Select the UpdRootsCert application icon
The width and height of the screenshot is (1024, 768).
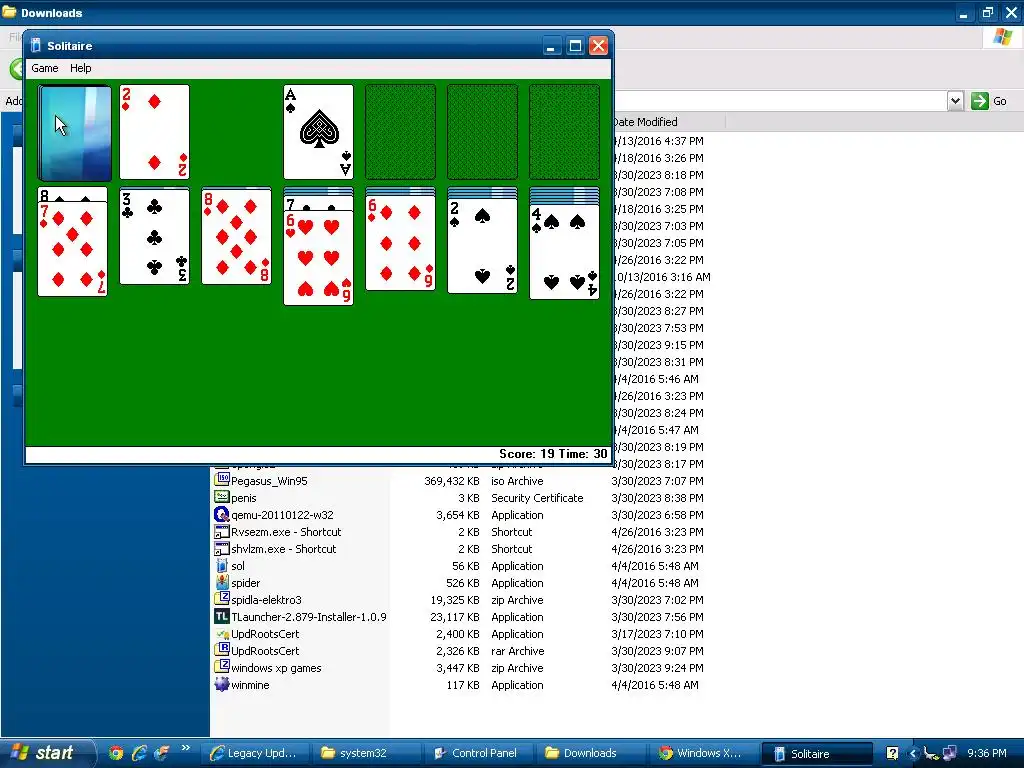coord(222,633)
